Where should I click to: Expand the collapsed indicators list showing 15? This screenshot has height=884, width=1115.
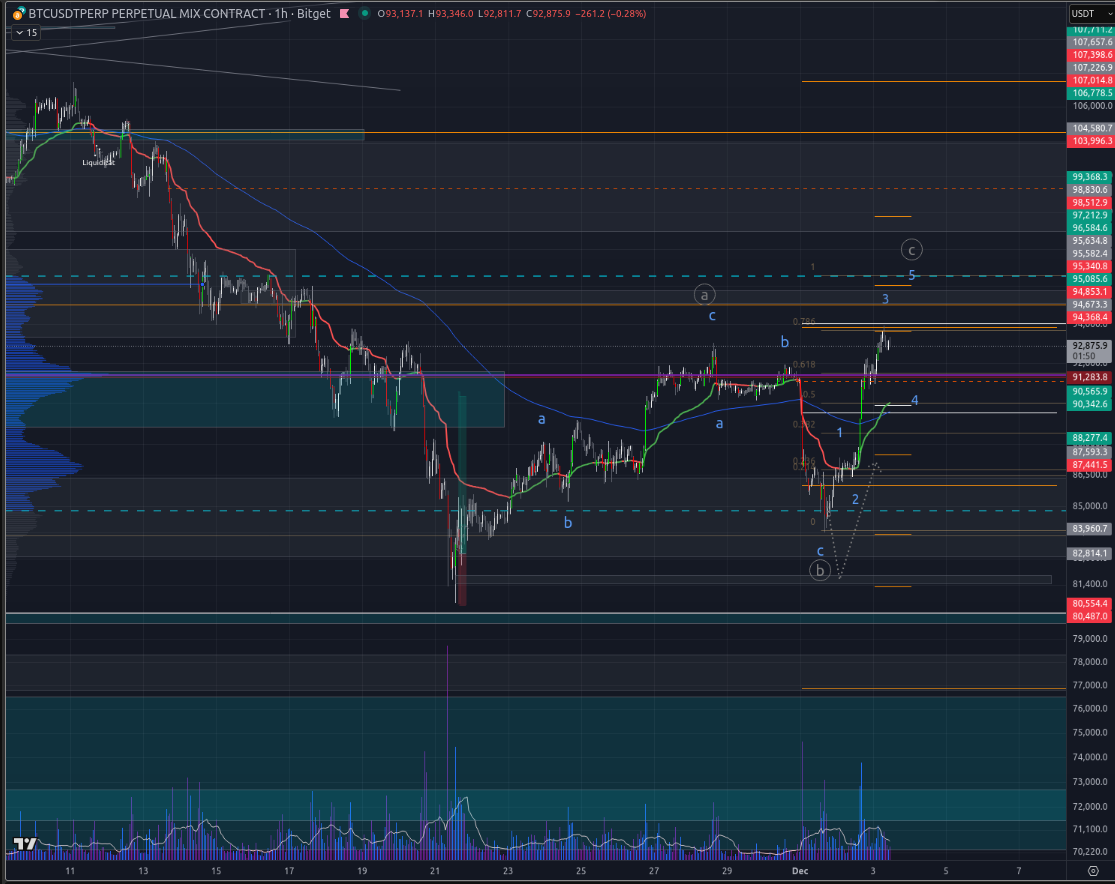(26, 32)
